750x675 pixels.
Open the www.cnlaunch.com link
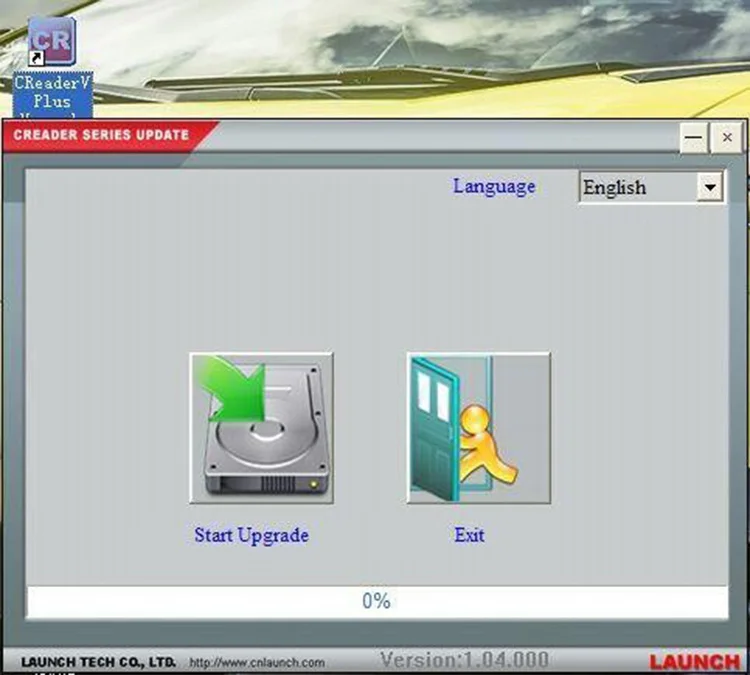tap(257, 663)
